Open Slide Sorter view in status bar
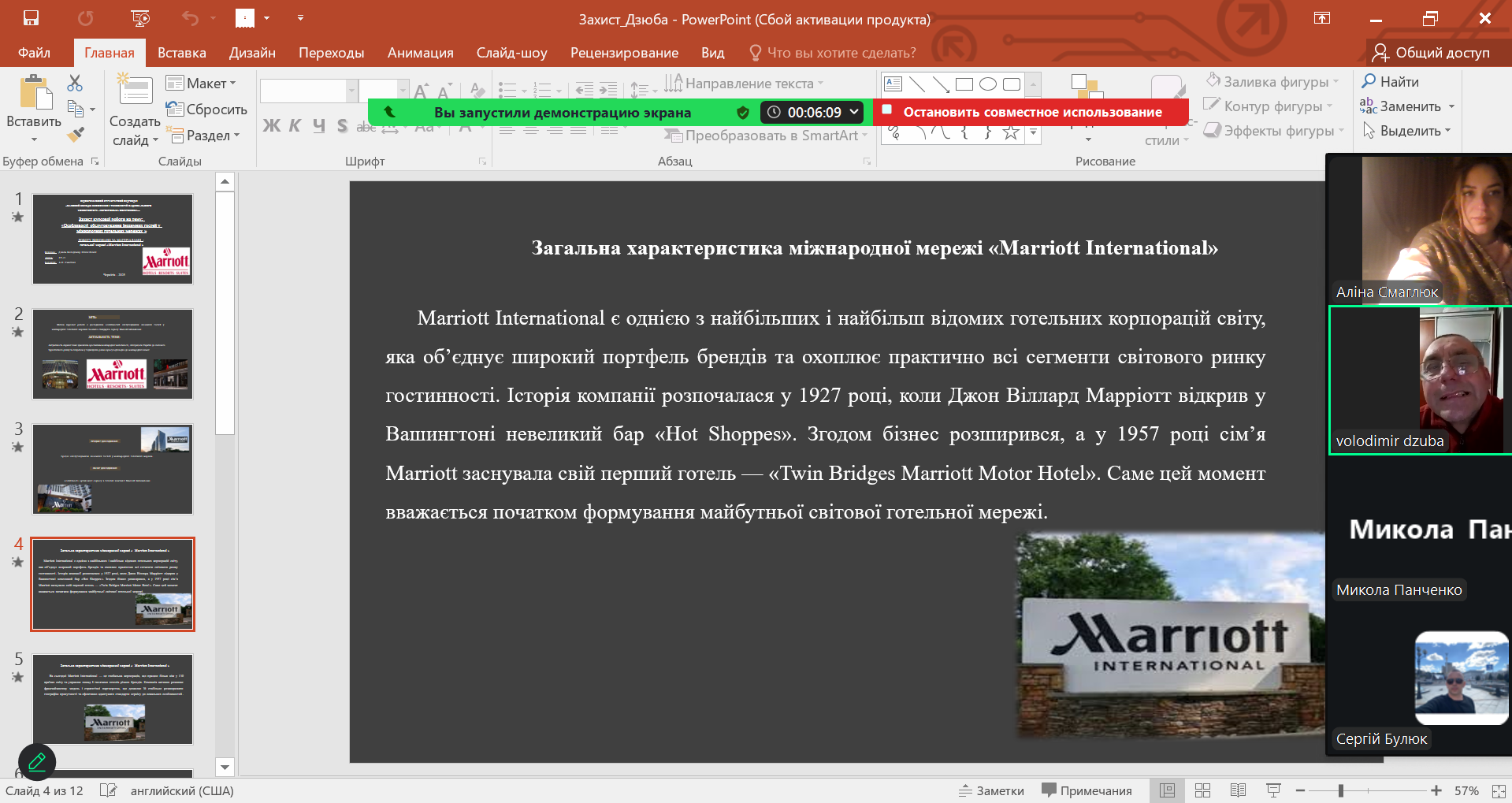1512x803 pixels. (x=1202, y=790)
